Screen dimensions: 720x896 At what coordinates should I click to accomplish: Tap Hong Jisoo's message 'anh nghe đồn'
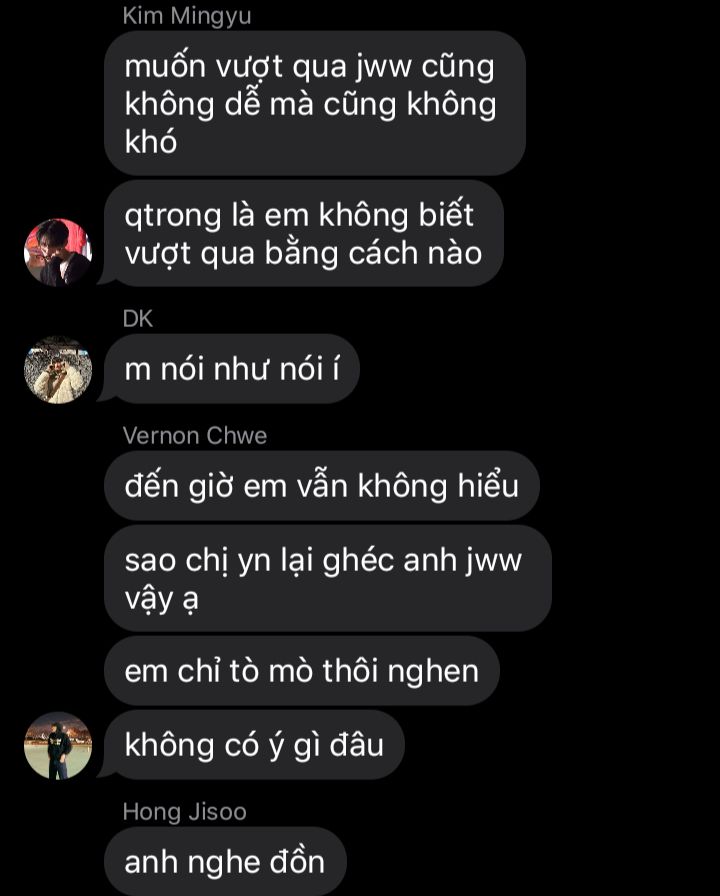coord(225,861)
